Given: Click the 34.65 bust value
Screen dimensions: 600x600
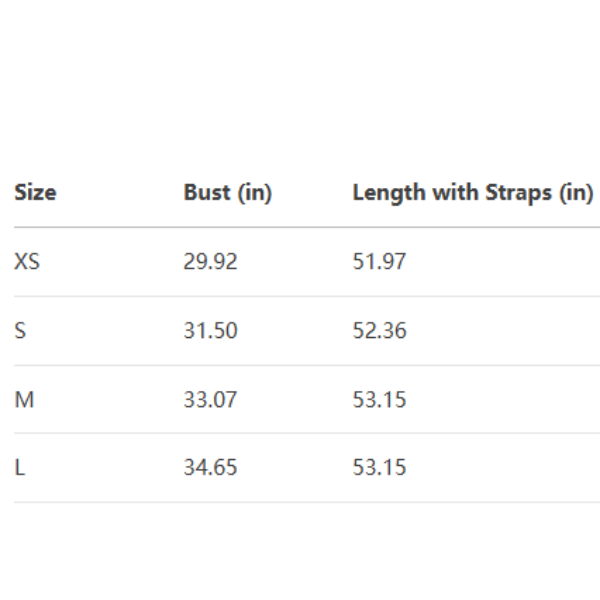Looking at the screenshot, I should coord(210,467).
